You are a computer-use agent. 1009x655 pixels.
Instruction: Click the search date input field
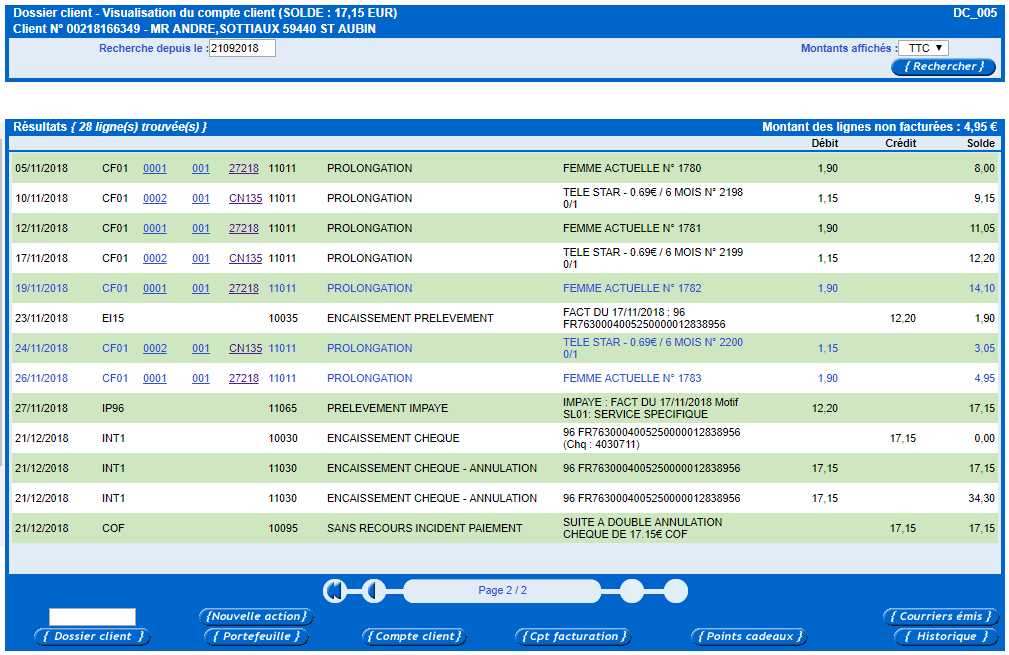coord(242,48)
